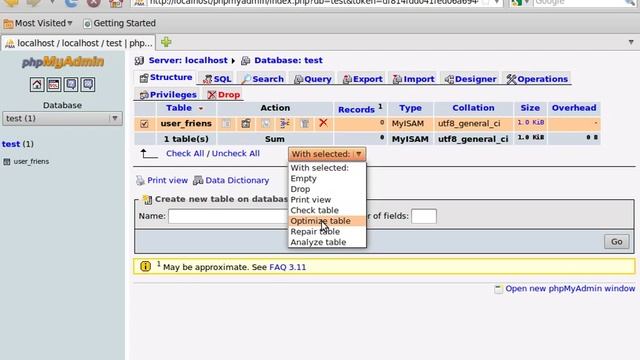
Task: Click the Database: test breadcrumb link
Action: (x=288, y=60)
